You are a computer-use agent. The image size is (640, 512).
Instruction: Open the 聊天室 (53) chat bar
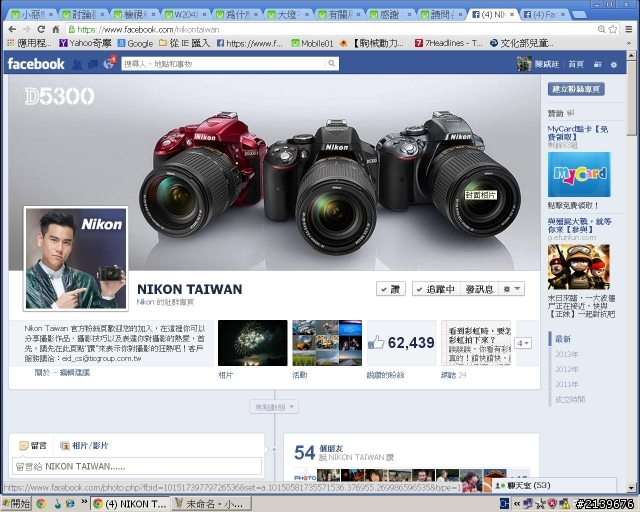[554, 485]
